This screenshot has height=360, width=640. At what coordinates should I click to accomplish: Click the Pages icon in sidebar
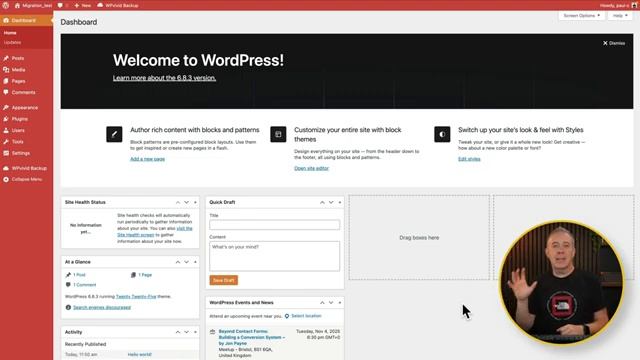pyautogui.click(x=6, y=81)
